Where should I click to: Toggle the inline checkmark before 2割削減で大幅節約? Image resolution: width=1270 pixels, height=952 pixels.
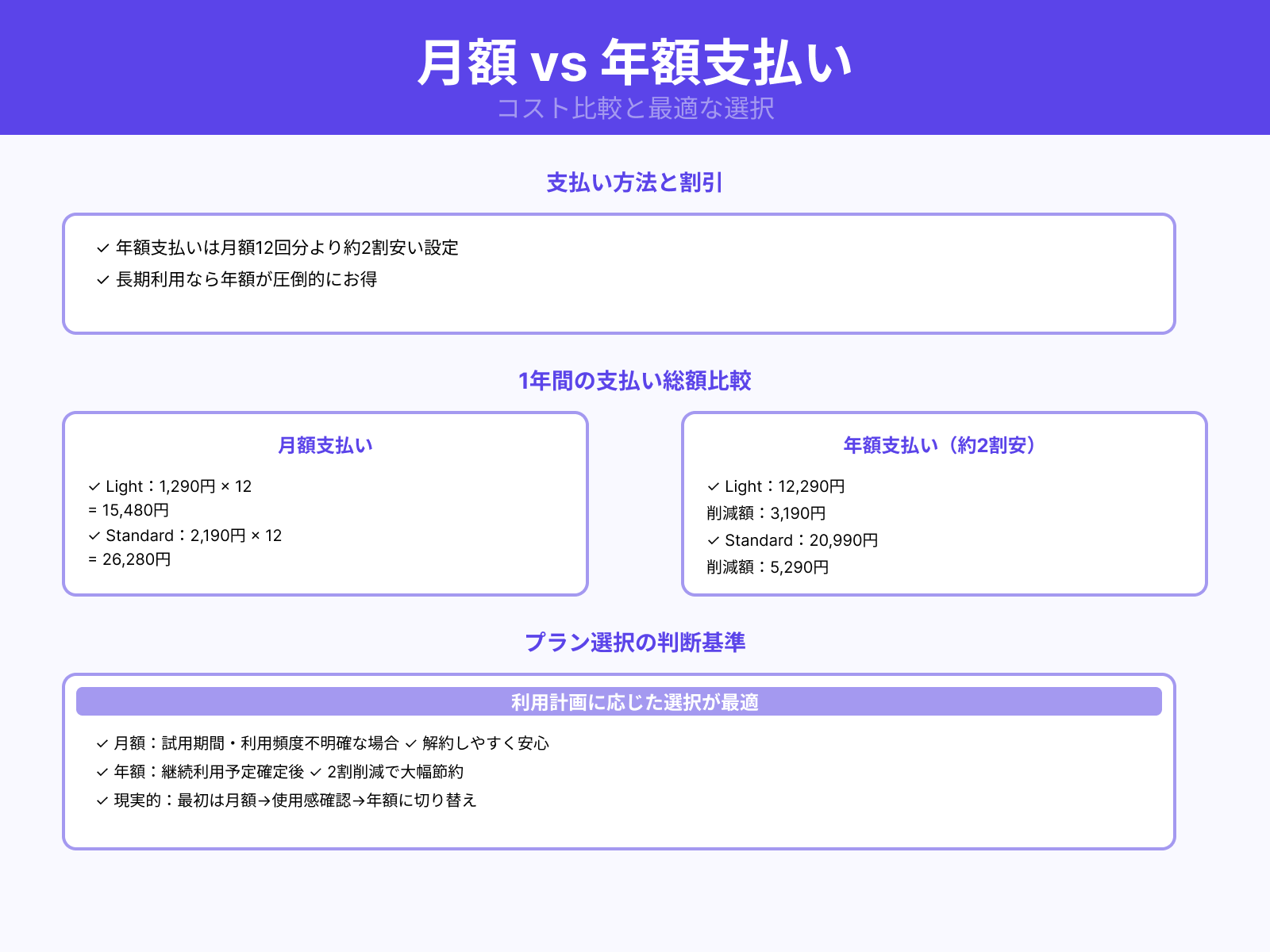click(x=314, y=772)
